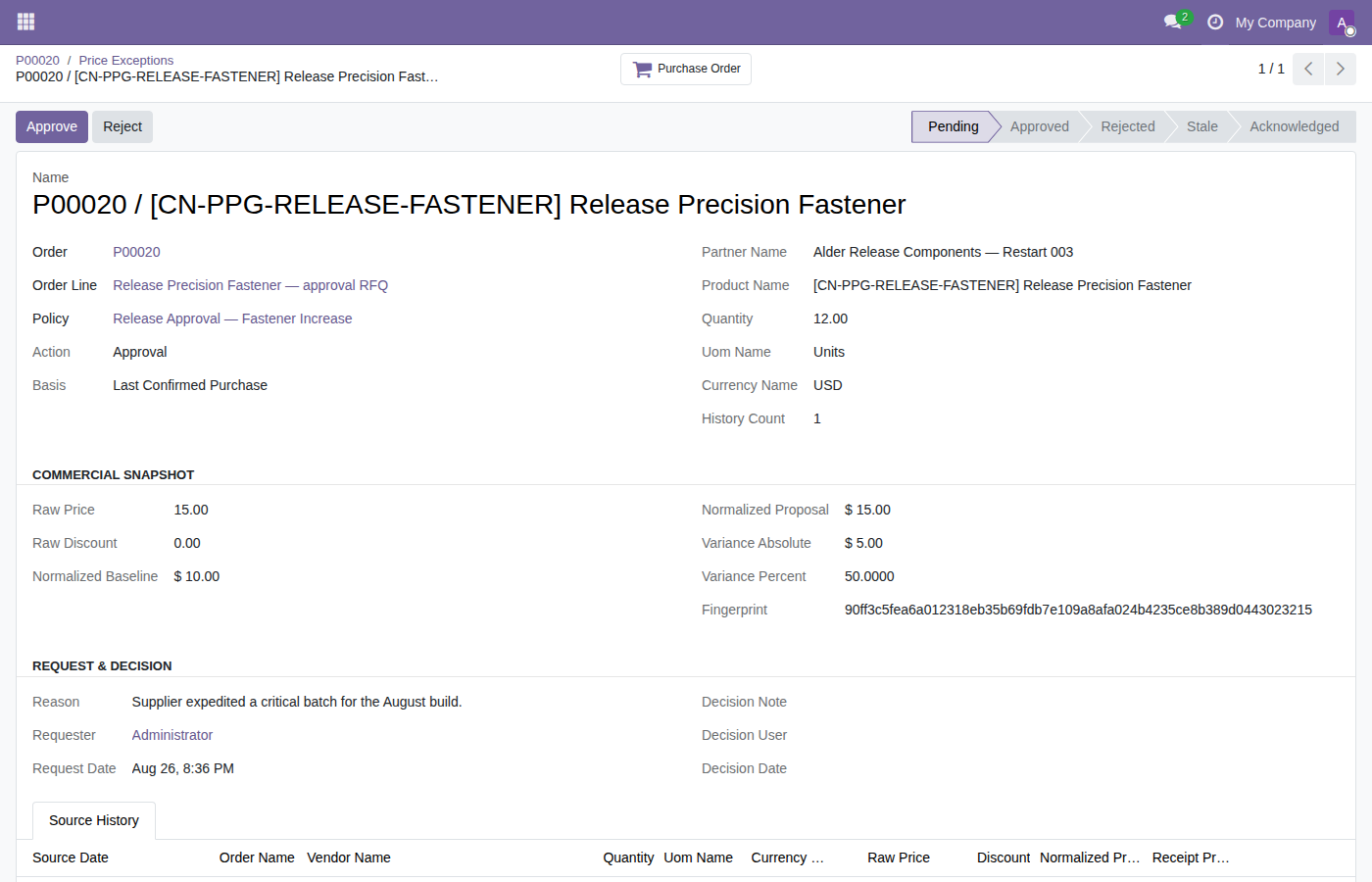Click the partner name Alder Release Components
This screenshot has height=882, width=1372.
tap(943, 252)
